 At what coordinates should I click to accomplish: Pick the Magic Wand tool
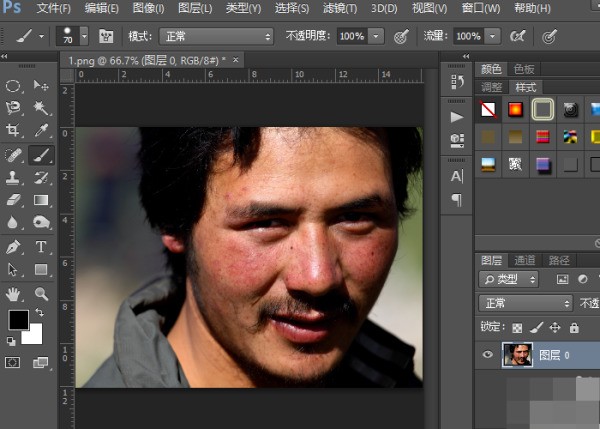[42, 108]
